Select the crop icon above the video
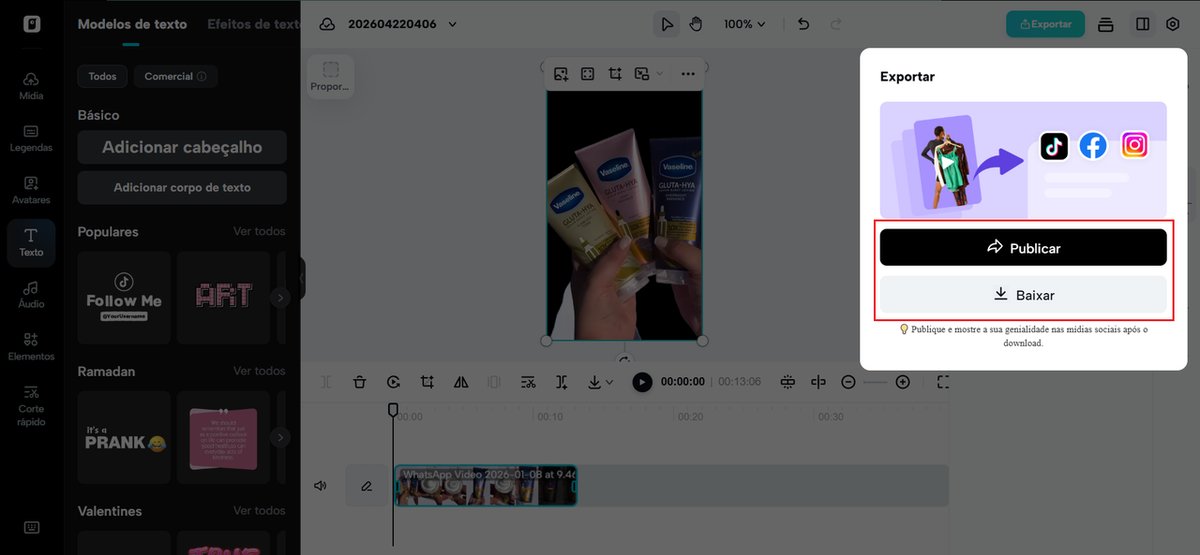1200x555 pixels. click(x=615, y=73)
